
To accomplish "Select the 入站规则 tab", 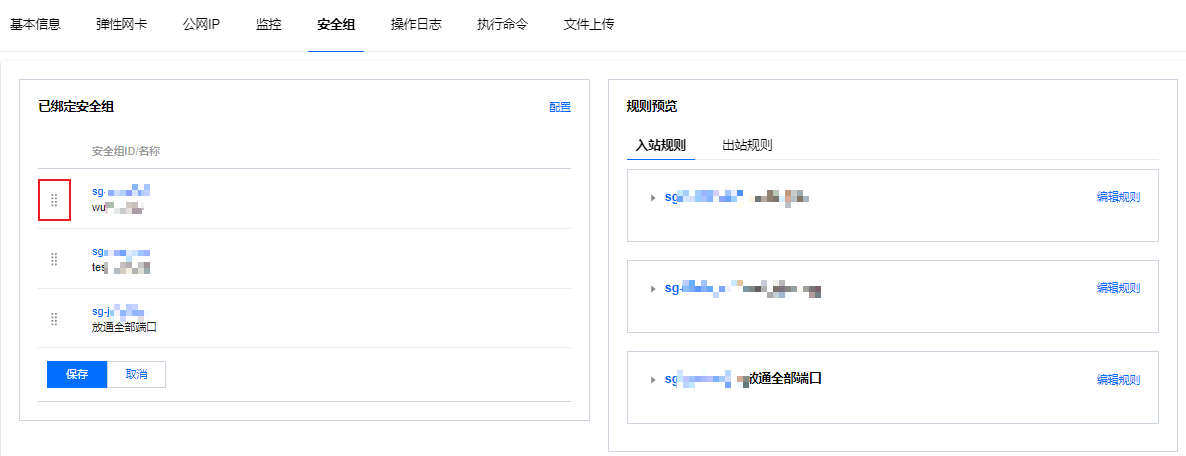I will pos(661,145).
